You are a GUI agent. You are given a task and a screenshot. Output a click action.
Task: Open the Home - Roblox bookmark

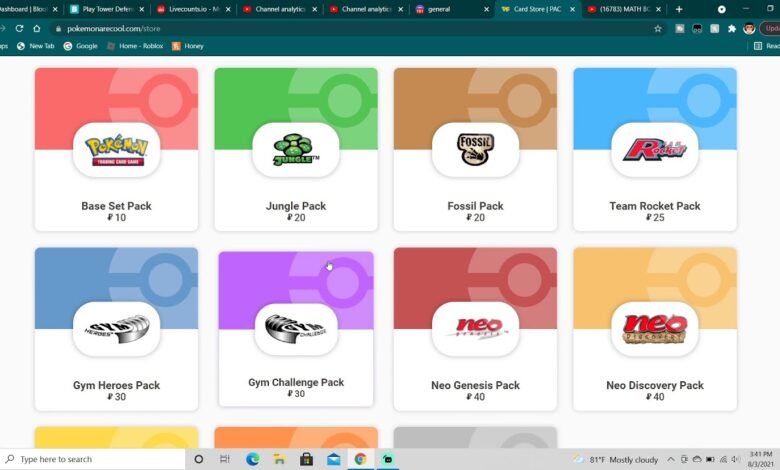pyautogui.click(x=135, y=46)
